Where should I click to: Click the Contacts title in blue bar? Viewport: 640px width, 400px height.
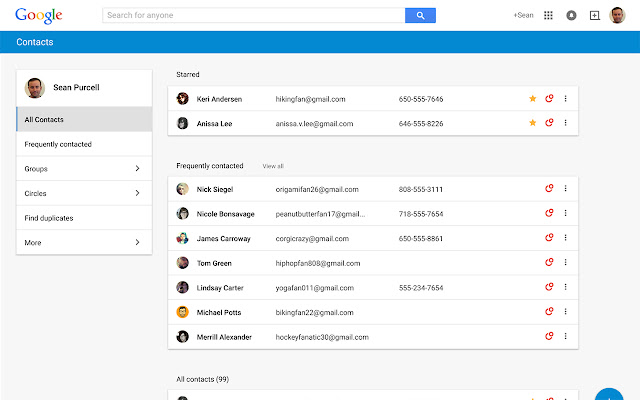click(35, 42)
